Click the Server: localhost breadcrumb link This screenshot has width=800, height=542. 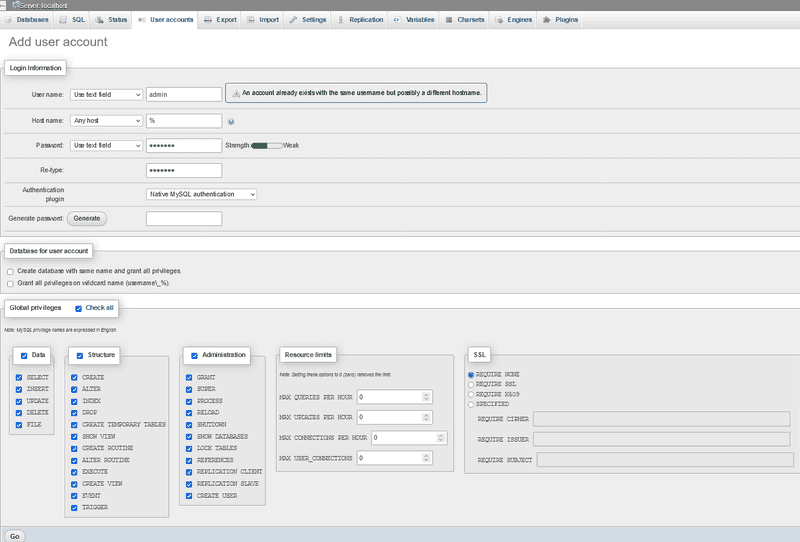(x=43, y=5)
